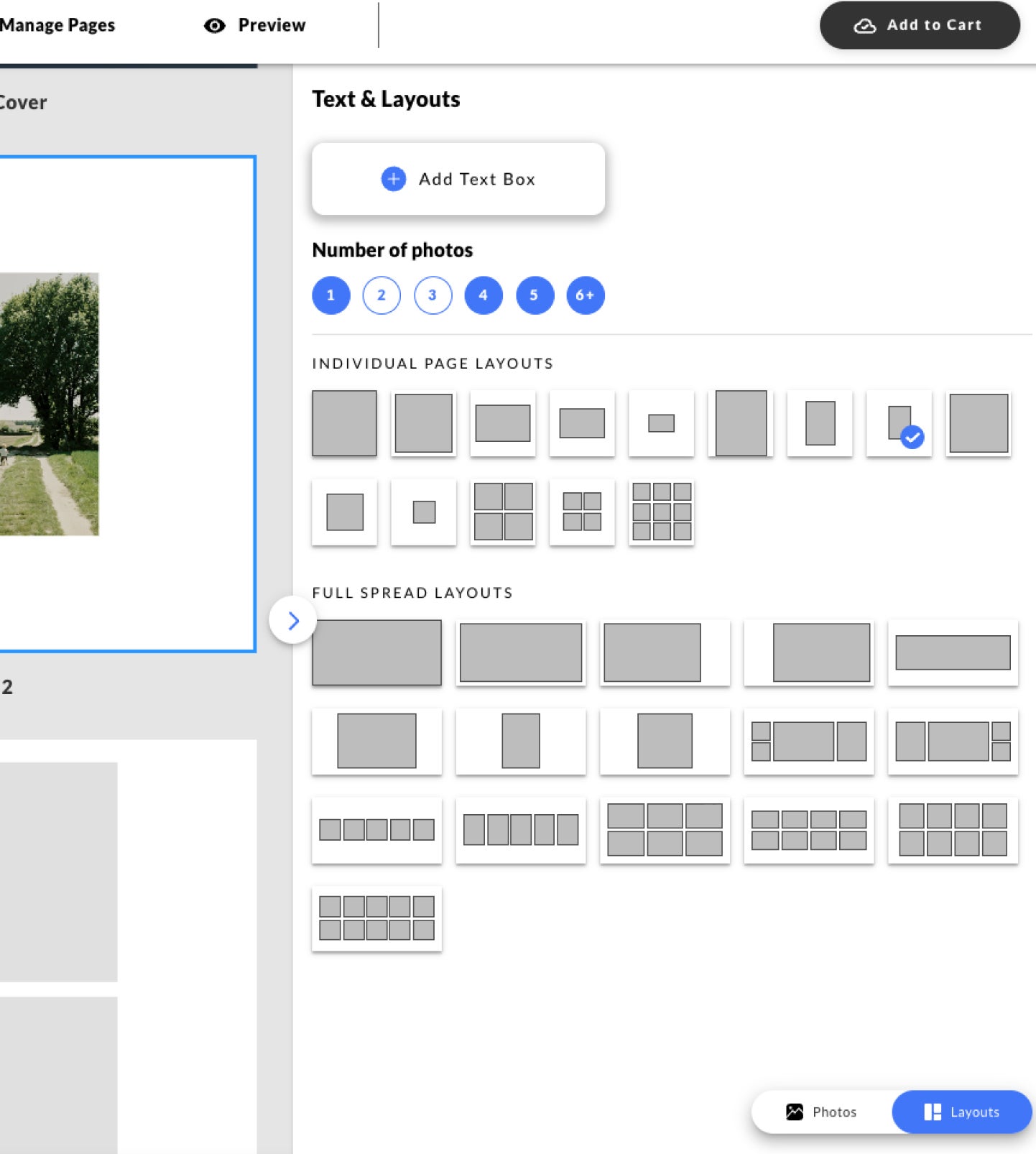Select 4 photos filter circle
Viewport: 1036px width, 1154px height.
(x=484, y=295)
